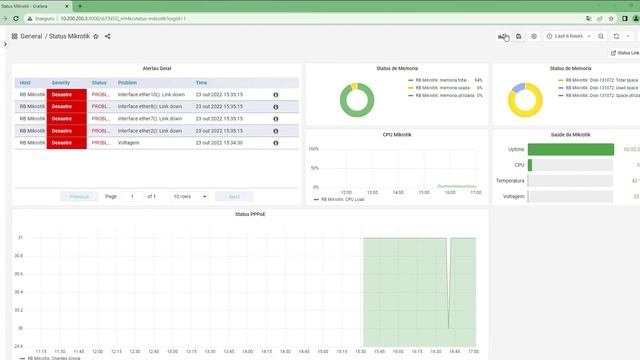This screenshot has height=360, width=640.
Task: Click the yellow disk space donut chart
Action: pyautogui.click(x=525, y=100)
